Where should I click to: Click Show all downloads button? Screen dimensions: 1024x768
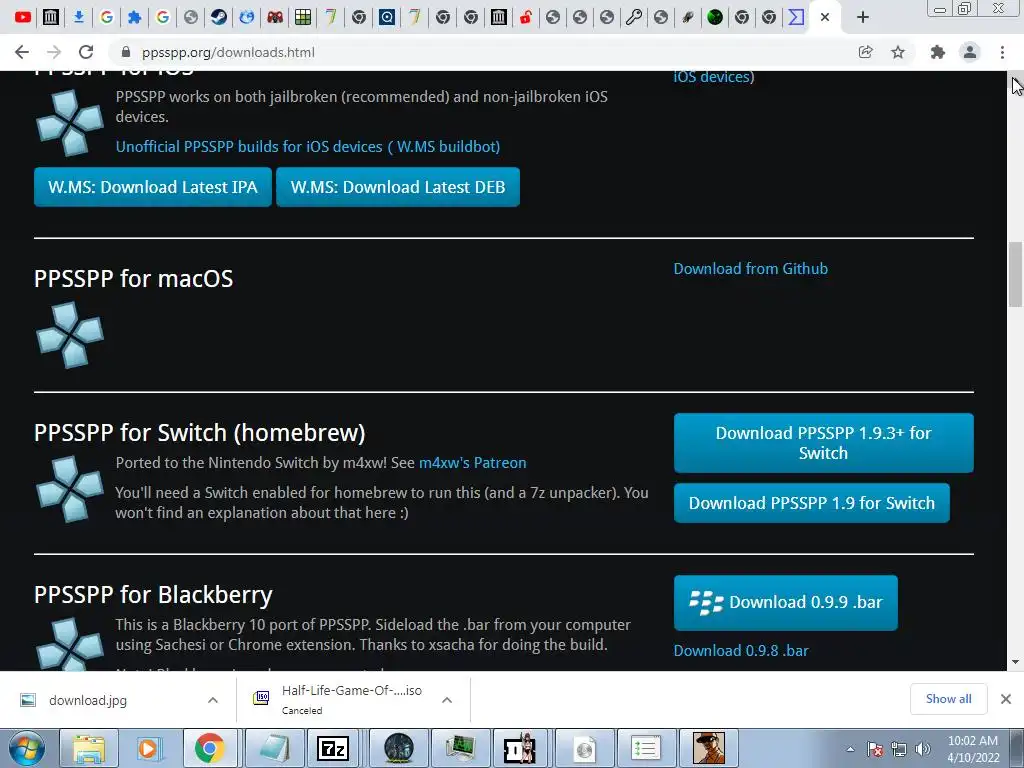[948, 699]
